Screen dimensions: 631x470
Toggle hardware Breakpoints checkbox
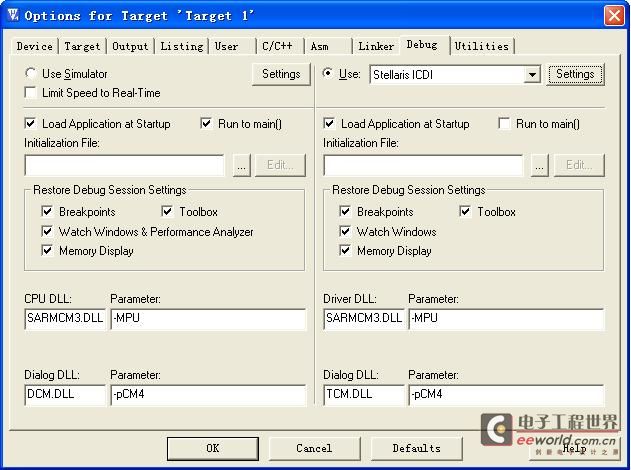click(345, 211)
